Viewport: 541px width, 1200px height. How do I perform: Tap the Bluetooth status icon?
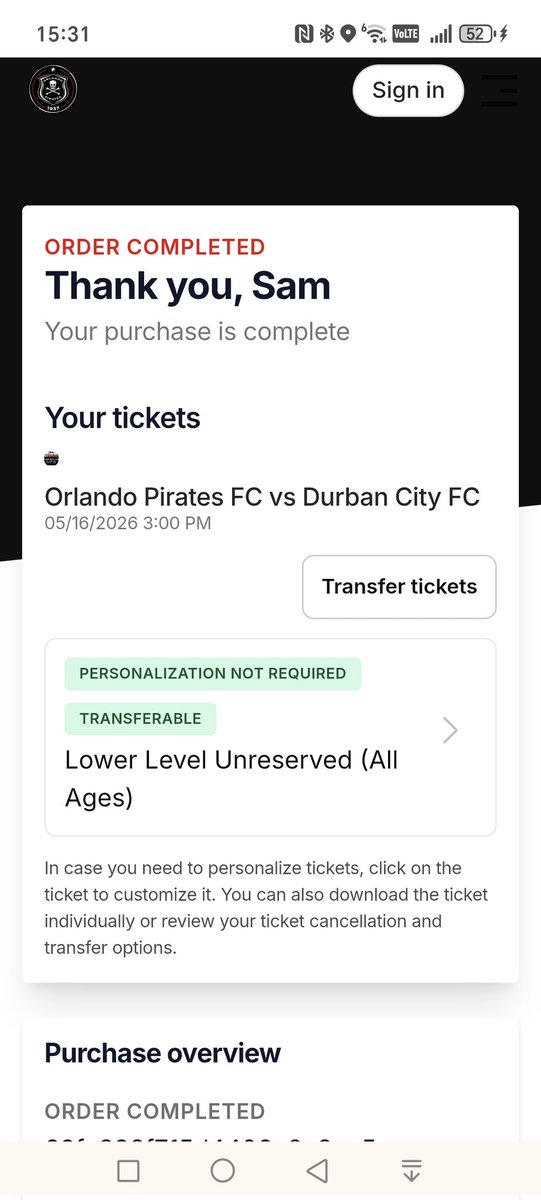tap(326, 34)
